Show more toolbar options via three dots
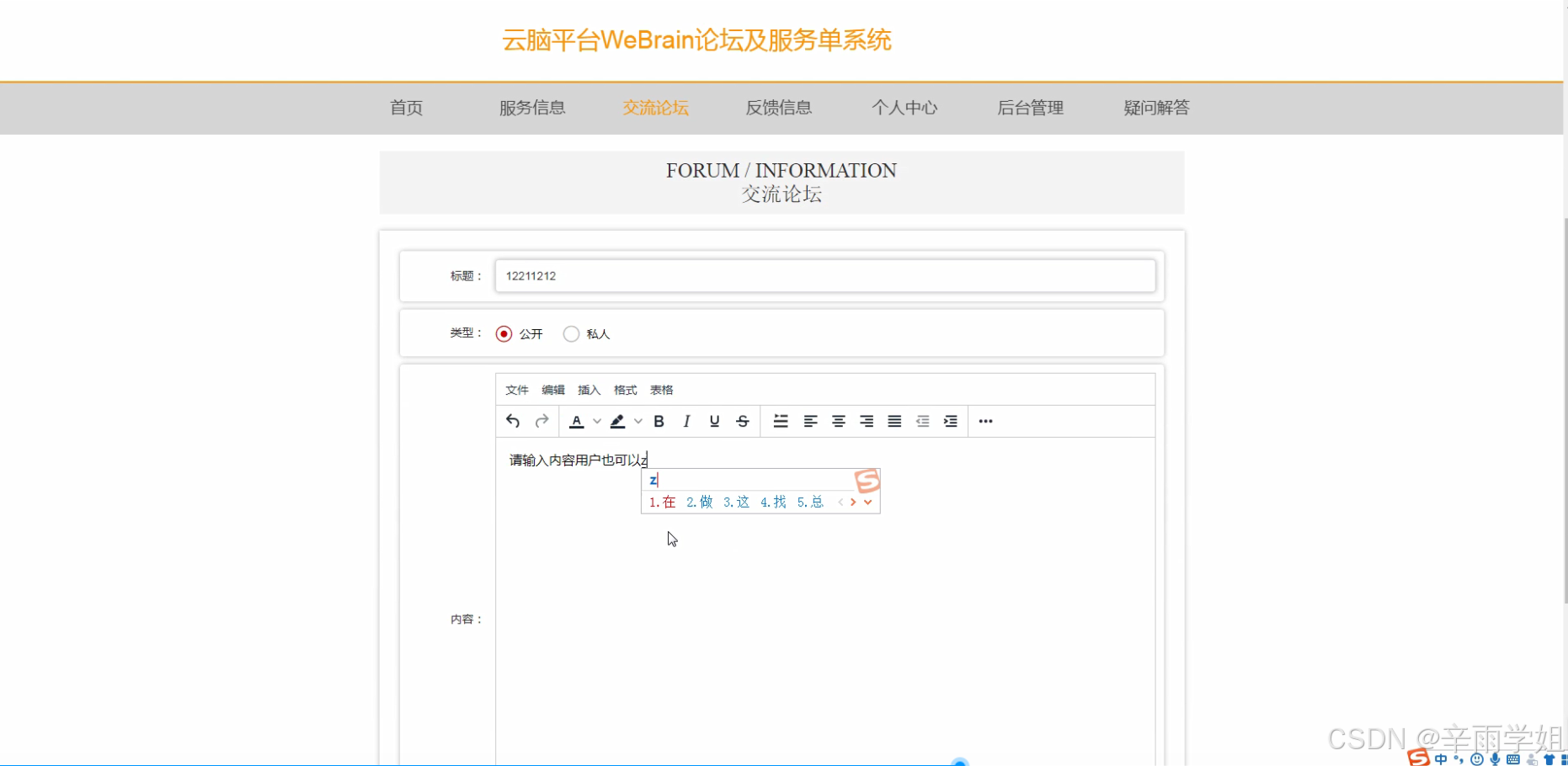 986,421
